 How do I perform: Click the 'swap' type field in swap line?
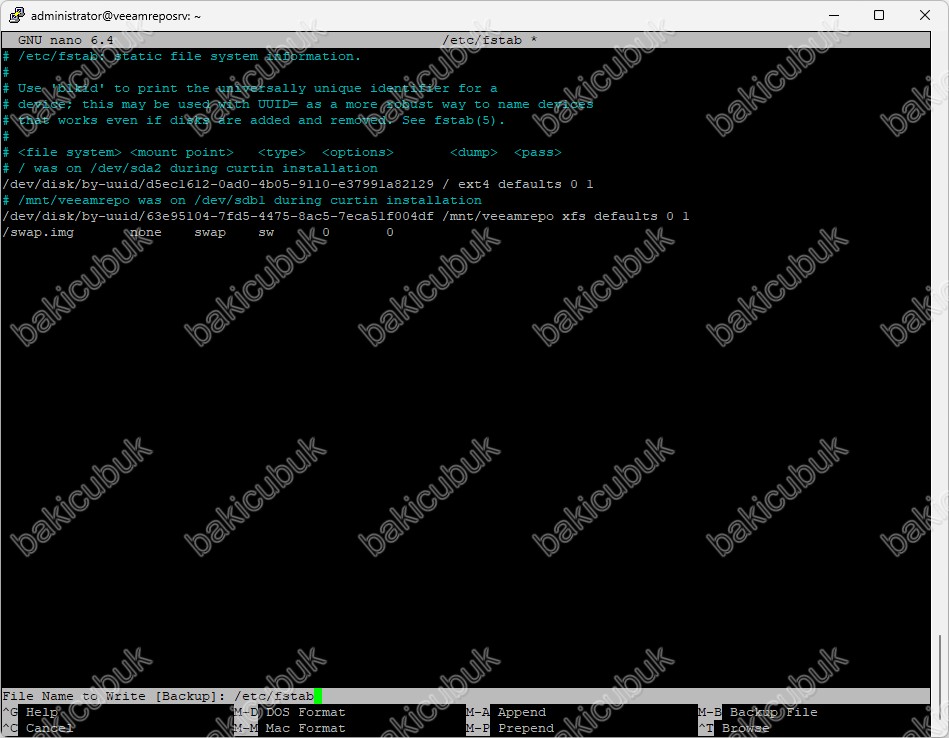[x=210, y=232]
